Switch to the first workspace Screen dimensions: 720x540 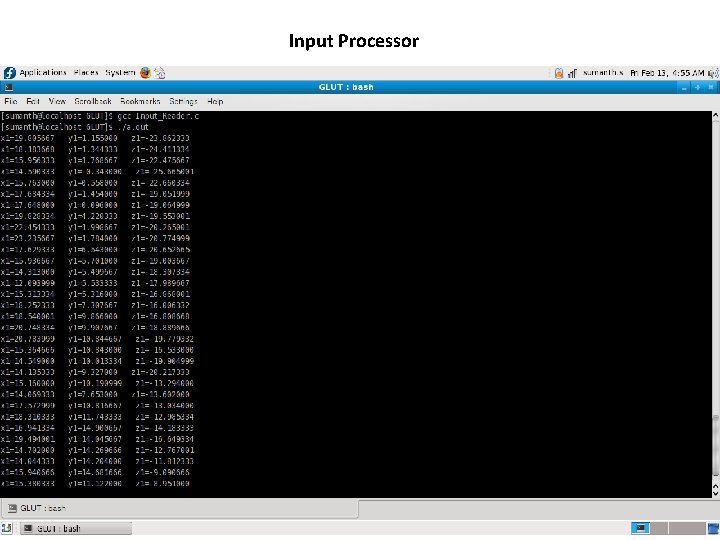(x=640, y=529)
